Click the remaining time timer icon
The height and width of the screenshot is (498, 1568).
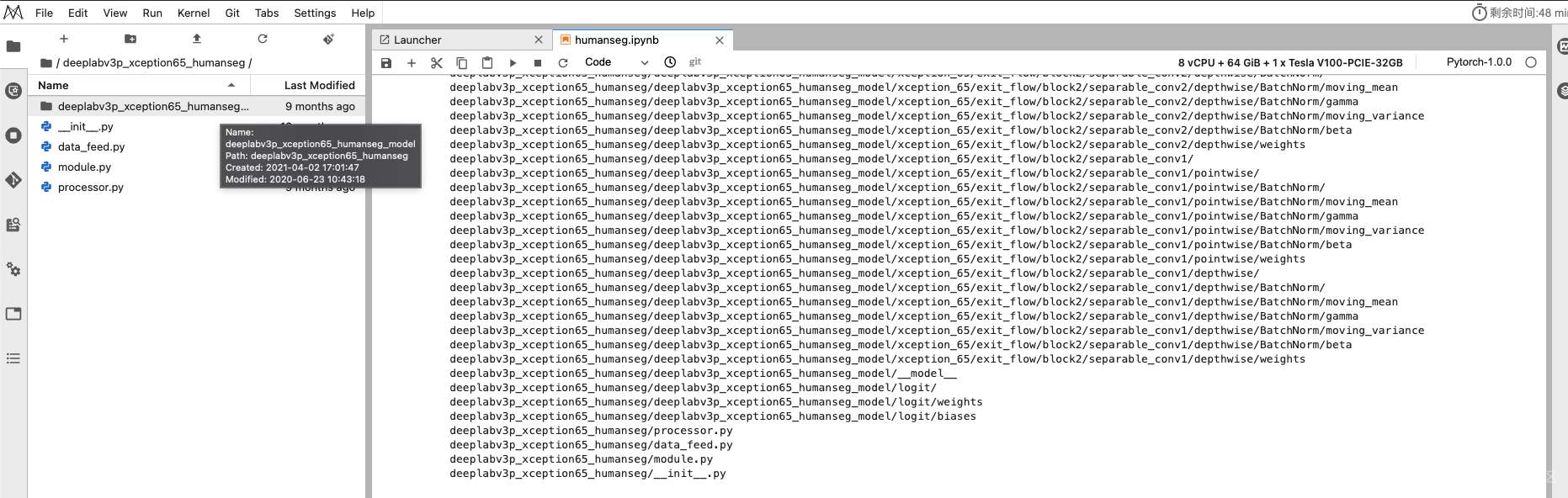(x=1479, y=13)
